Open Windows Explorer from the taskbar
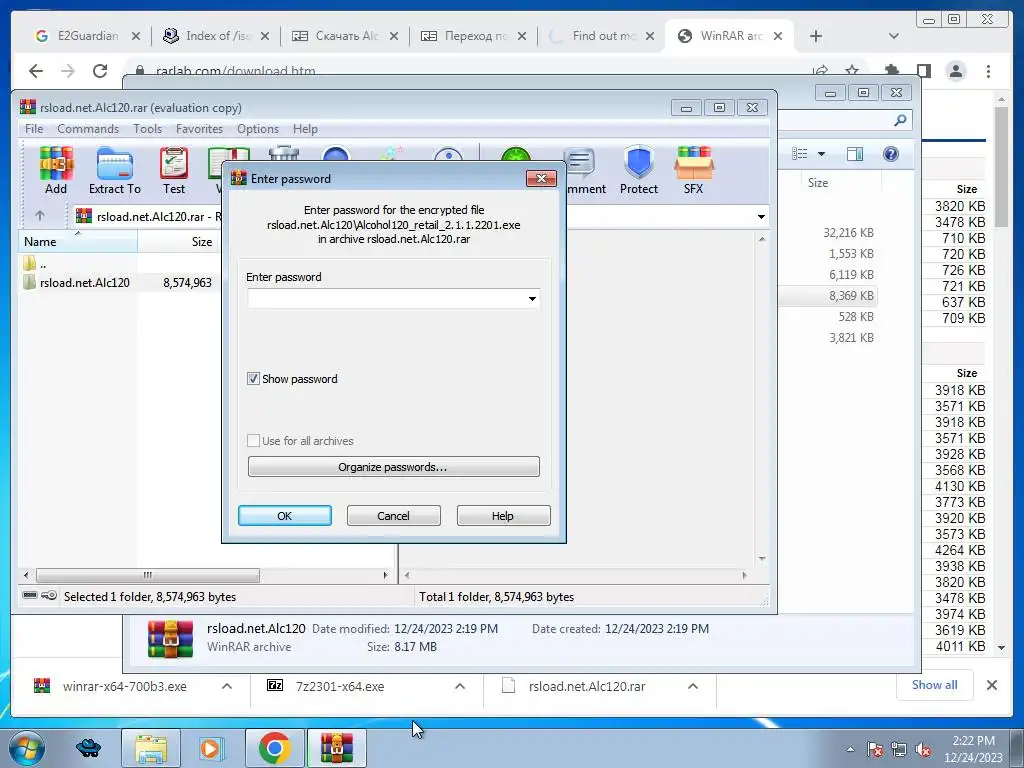The height and width of the screenshot is (768, 1024). click(x=151, y=748)
